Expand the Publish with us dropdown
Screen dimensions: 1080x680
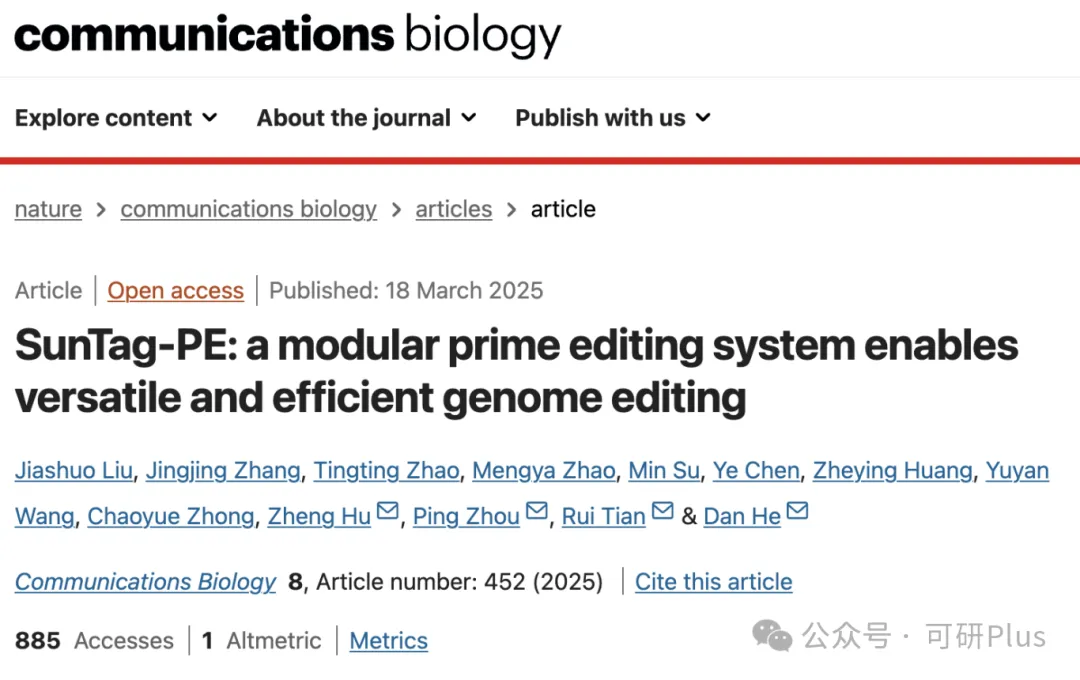[612, 118]
